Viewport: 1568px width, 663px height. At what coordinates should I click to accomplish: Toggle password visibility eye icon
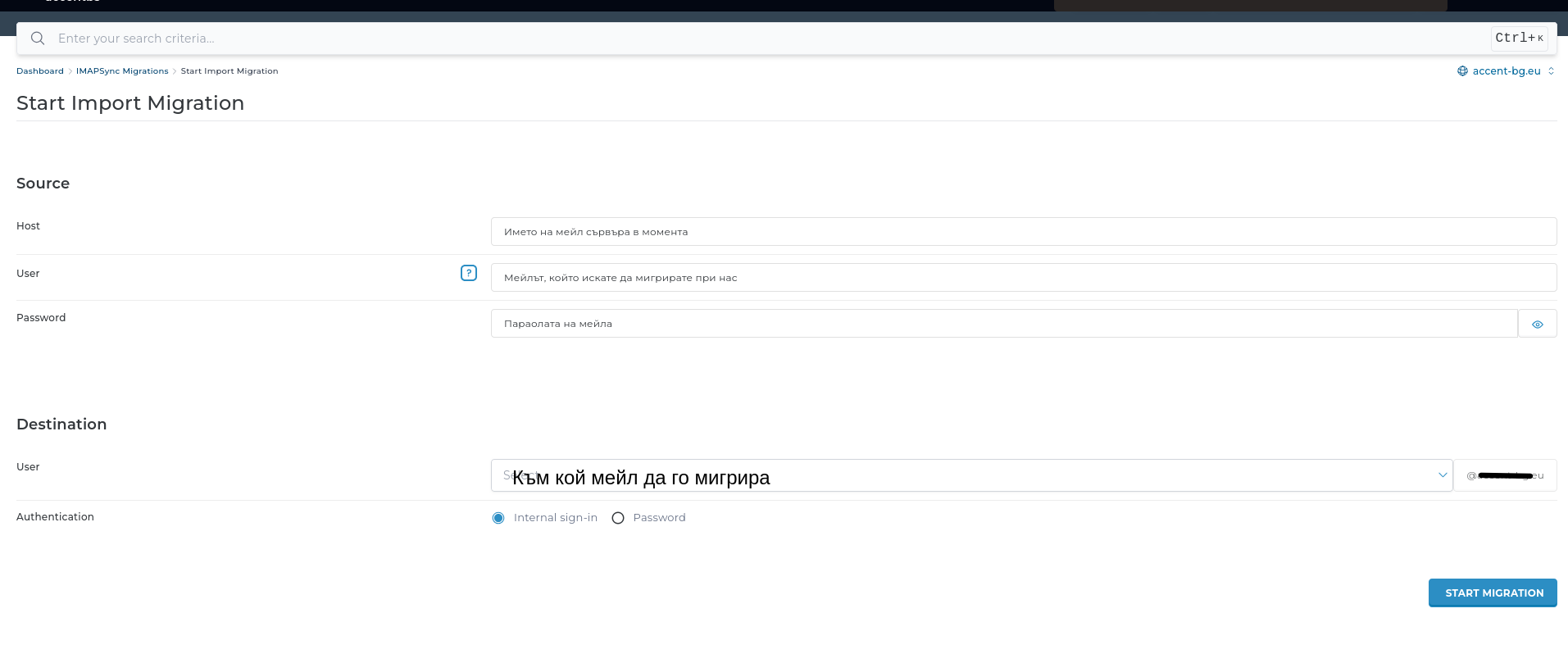point(1538,324)
